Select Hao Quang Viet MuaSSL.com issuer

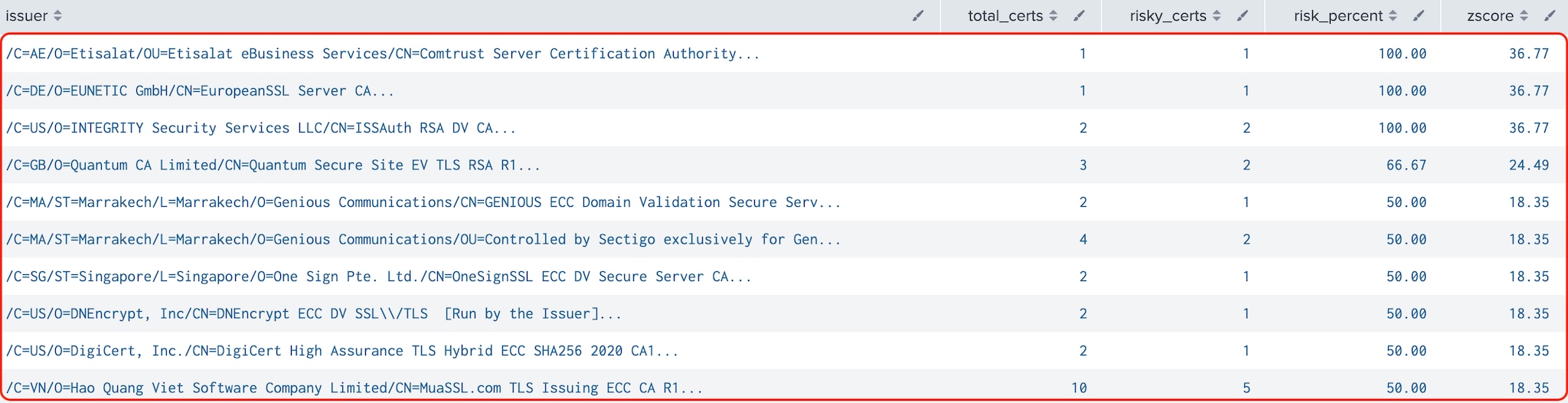pos(354,388)
